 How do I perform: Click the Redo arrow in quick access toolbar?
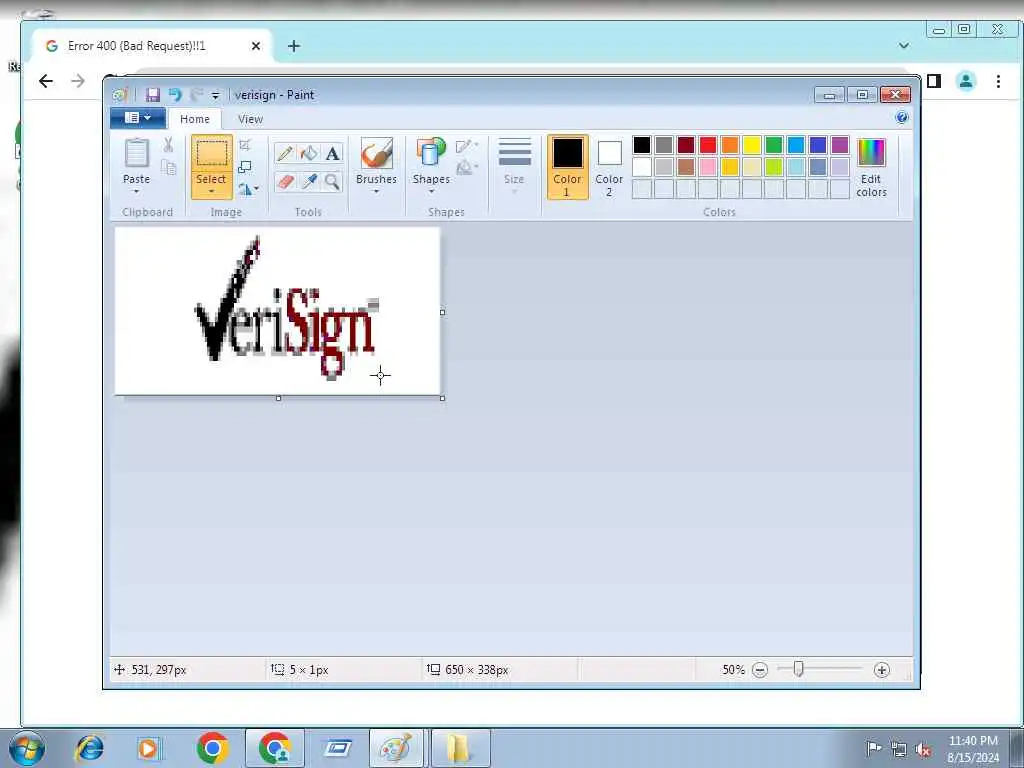196,95
